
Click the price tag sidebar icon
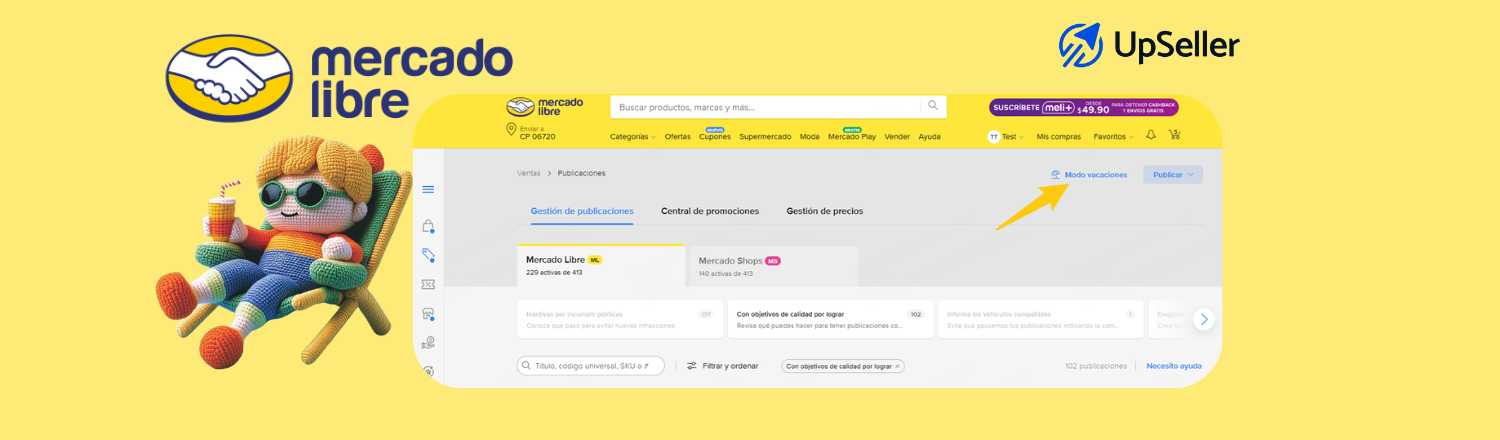[428, 255]
